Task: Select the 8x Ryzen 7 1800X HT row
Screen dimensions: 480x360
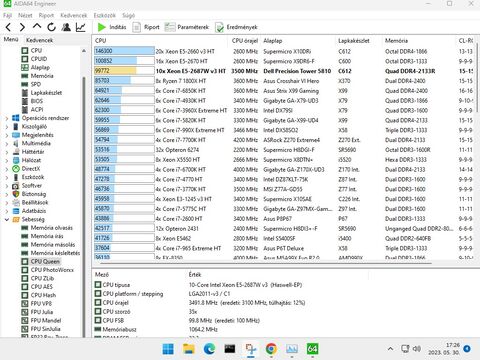Action: point(283,81)
